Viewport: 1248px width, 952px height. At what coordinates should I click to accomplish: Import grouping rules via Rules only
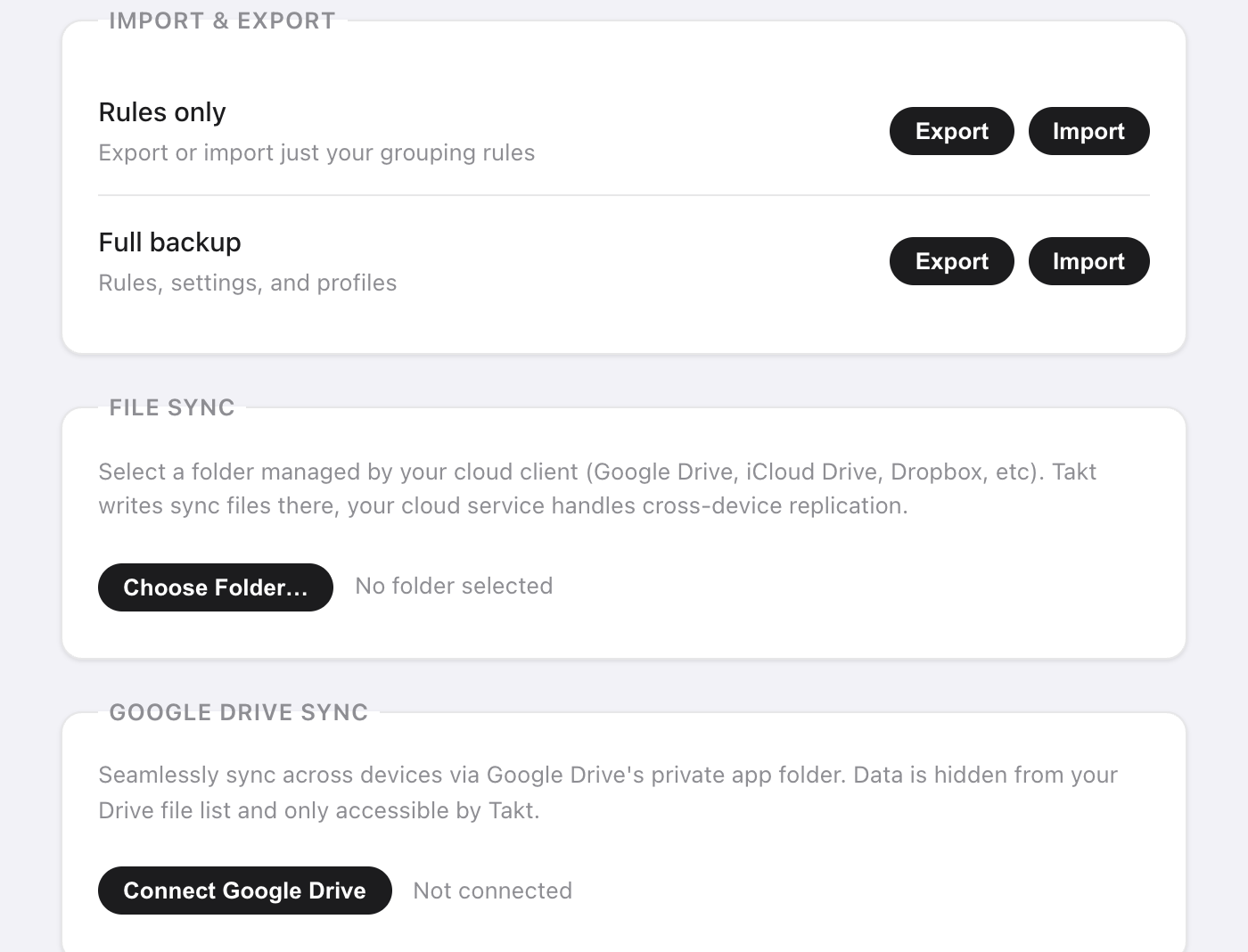(1088, 131)
